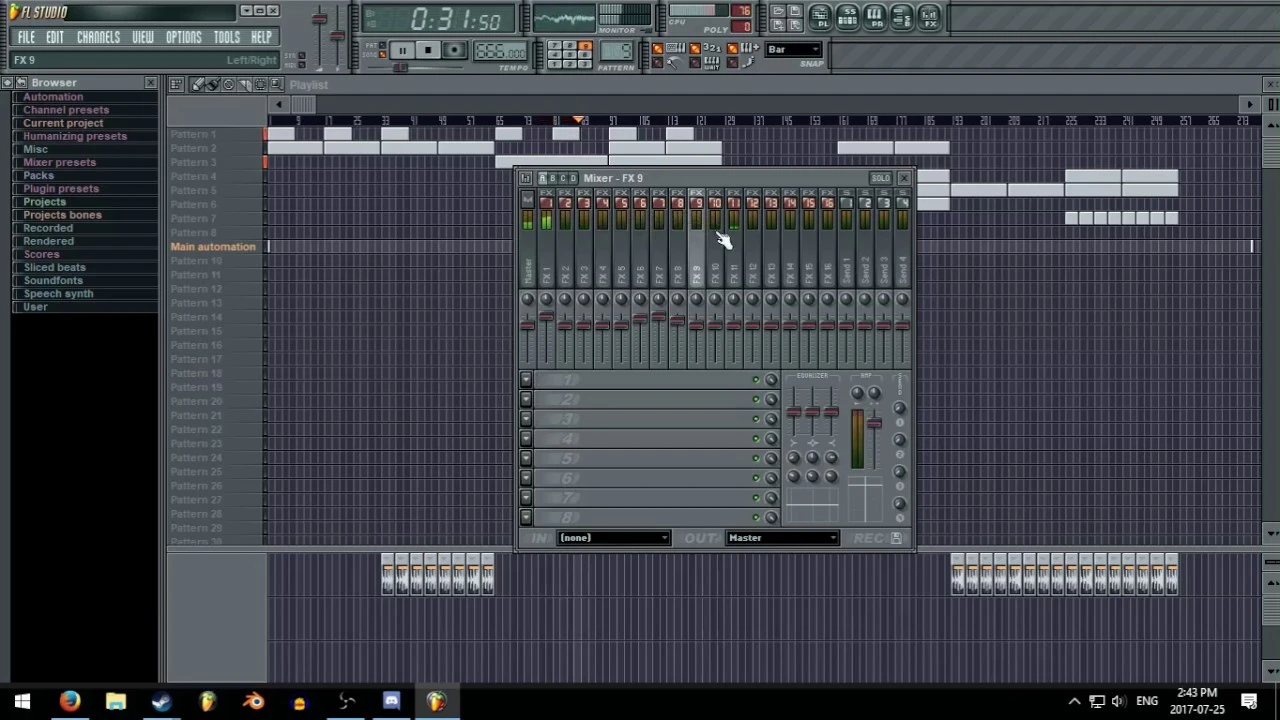The width and height of the screenshot is (1280, 720).
Task: Switch to Song mode with SONG toggle
Action: coord(382,54)
